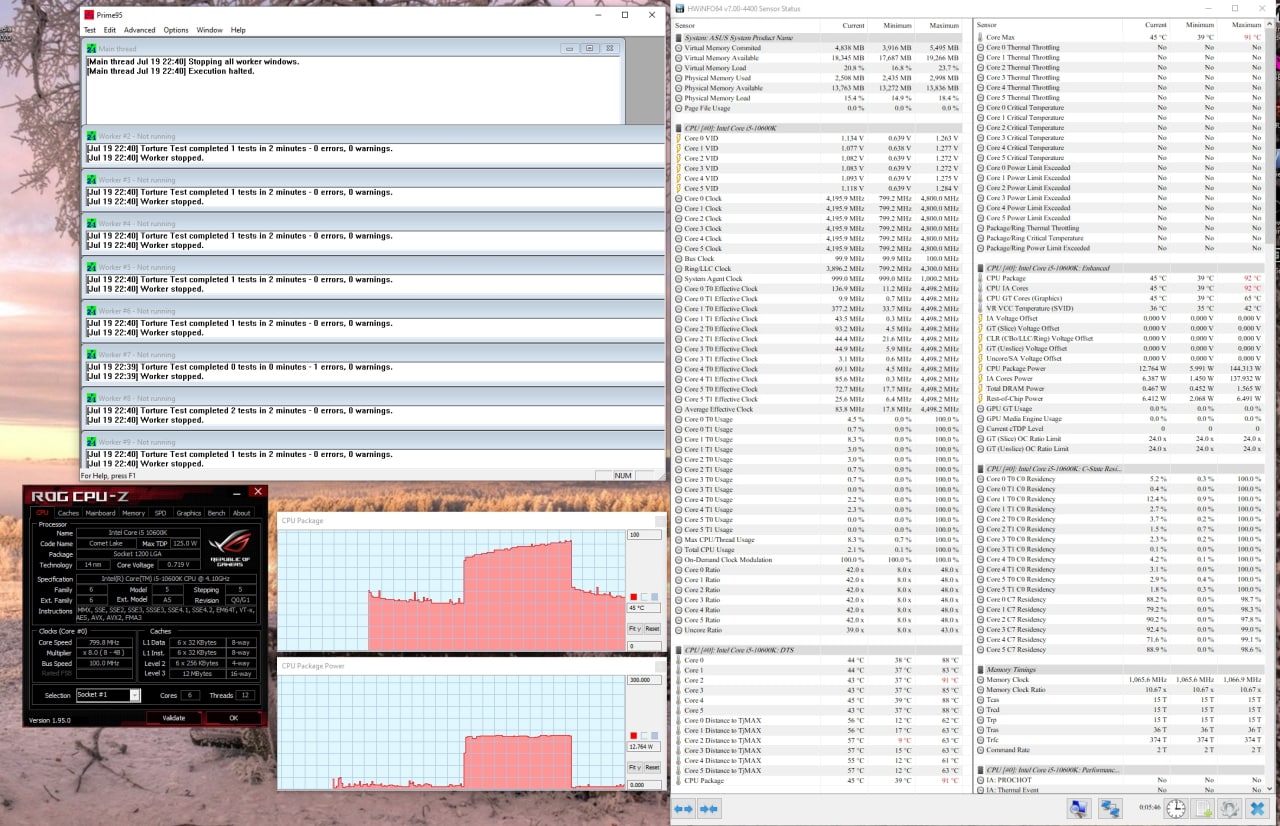Switch to the Mainboard tab in CPU-Z

point(100,513)
